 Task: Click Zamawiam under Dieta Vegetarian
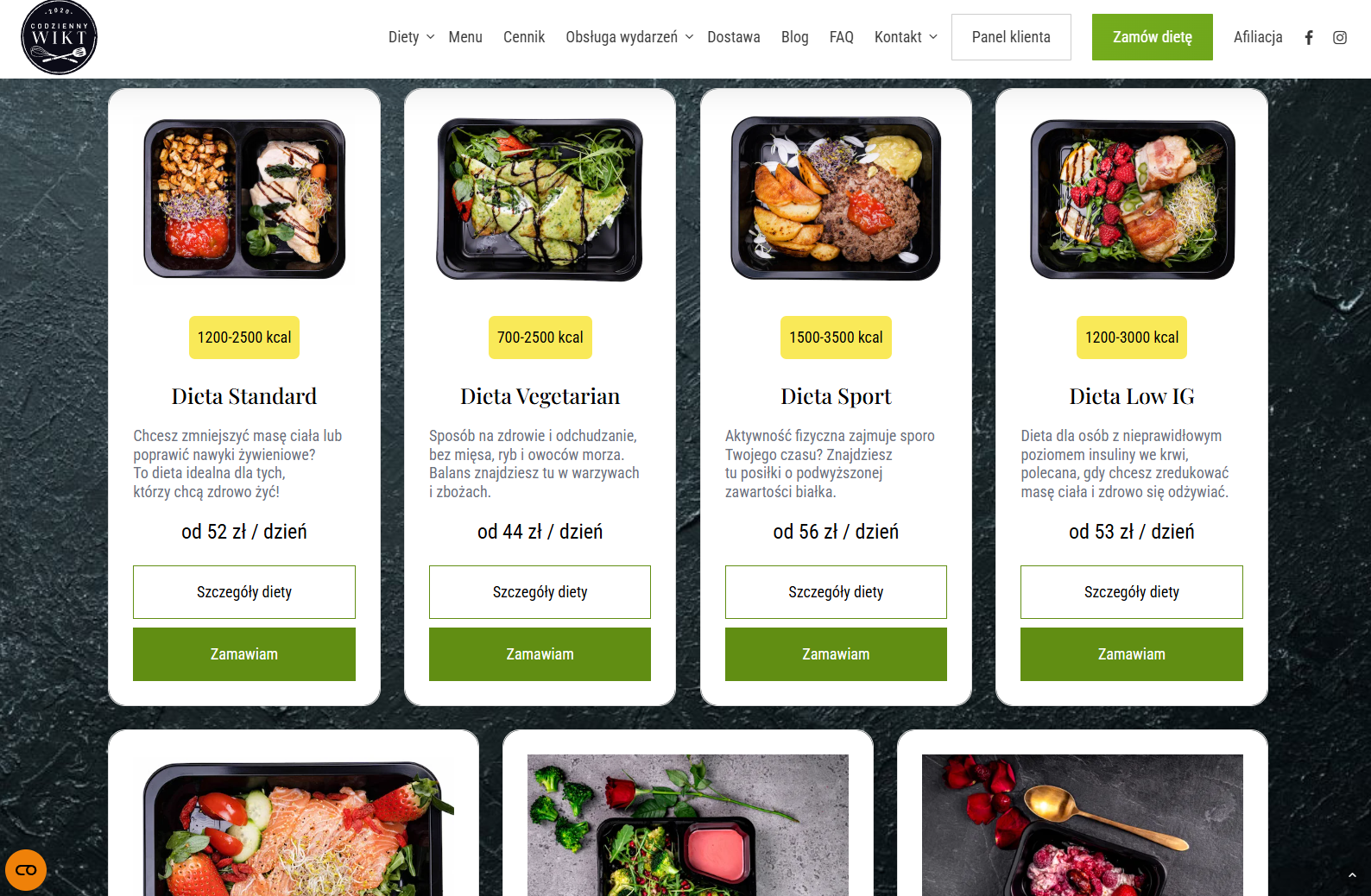point(540,654)
